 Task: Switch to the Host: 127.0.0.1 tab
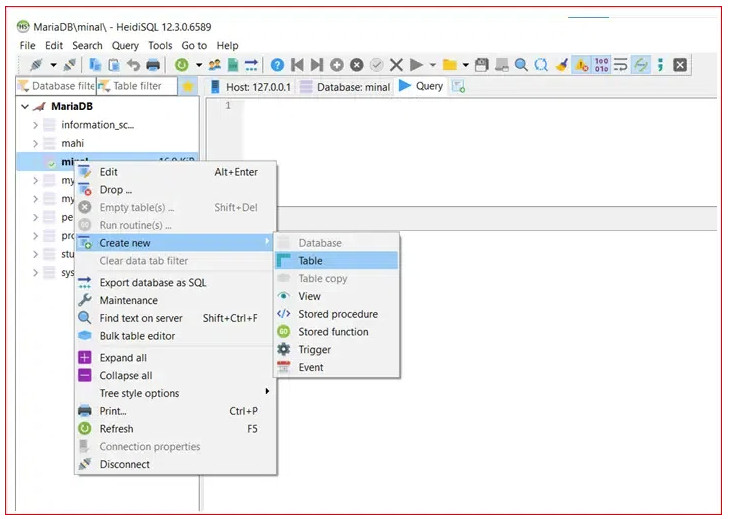[x=251, y=87]
